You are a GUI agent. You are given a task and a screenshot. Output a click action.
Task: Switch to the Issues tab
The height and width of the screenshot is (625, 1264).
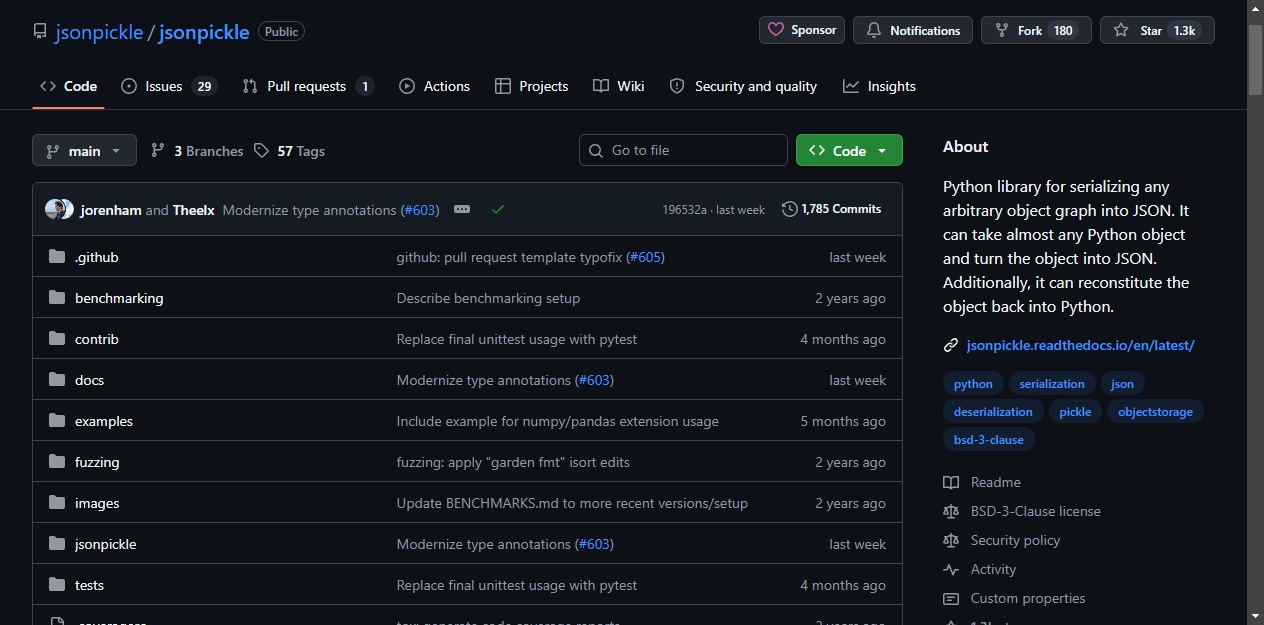[168, 86]
